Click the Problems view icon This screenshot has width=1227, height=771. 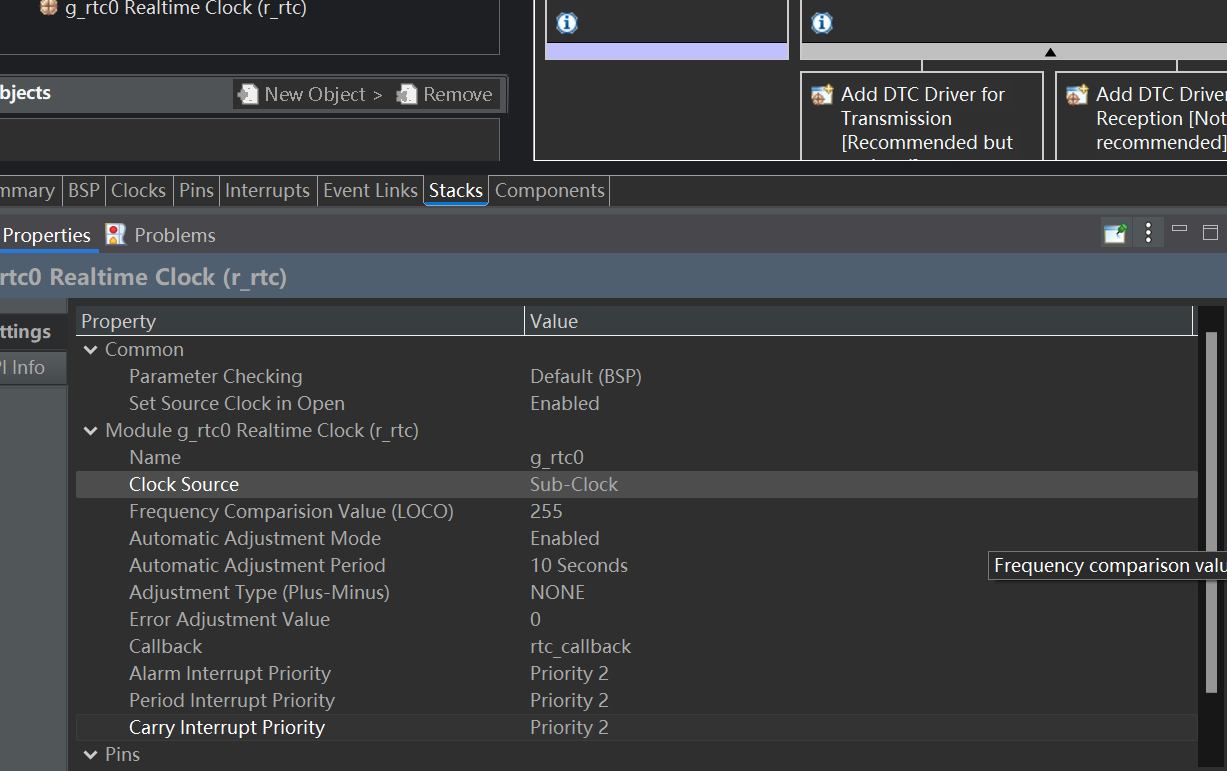coord(116,235)
